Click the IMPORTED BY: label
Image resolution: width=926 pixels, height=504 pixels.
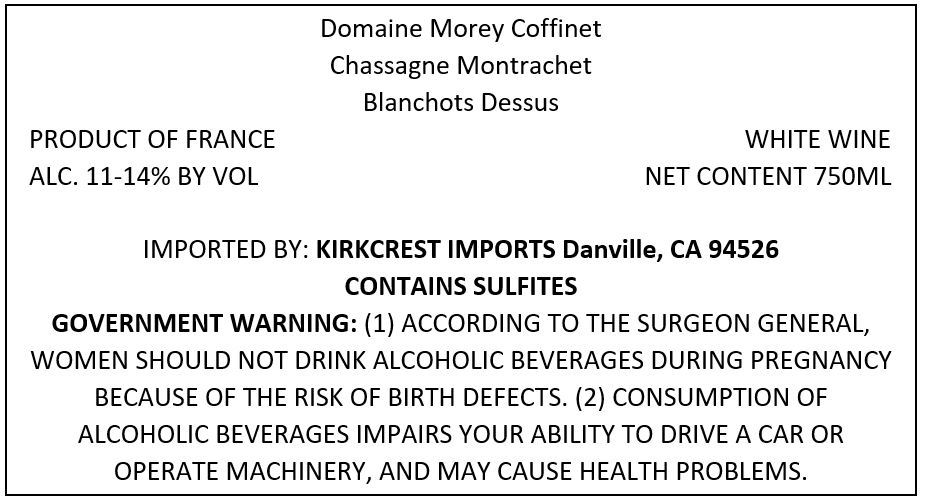226,249
